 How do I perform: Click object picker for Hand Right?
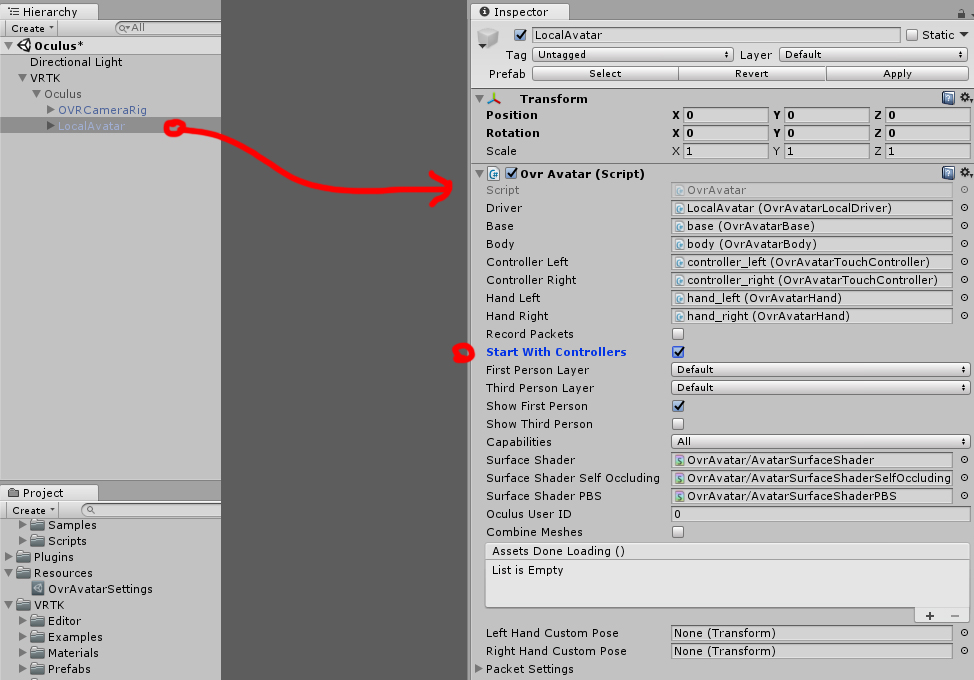pyautogui.click(x=964, y=316)
